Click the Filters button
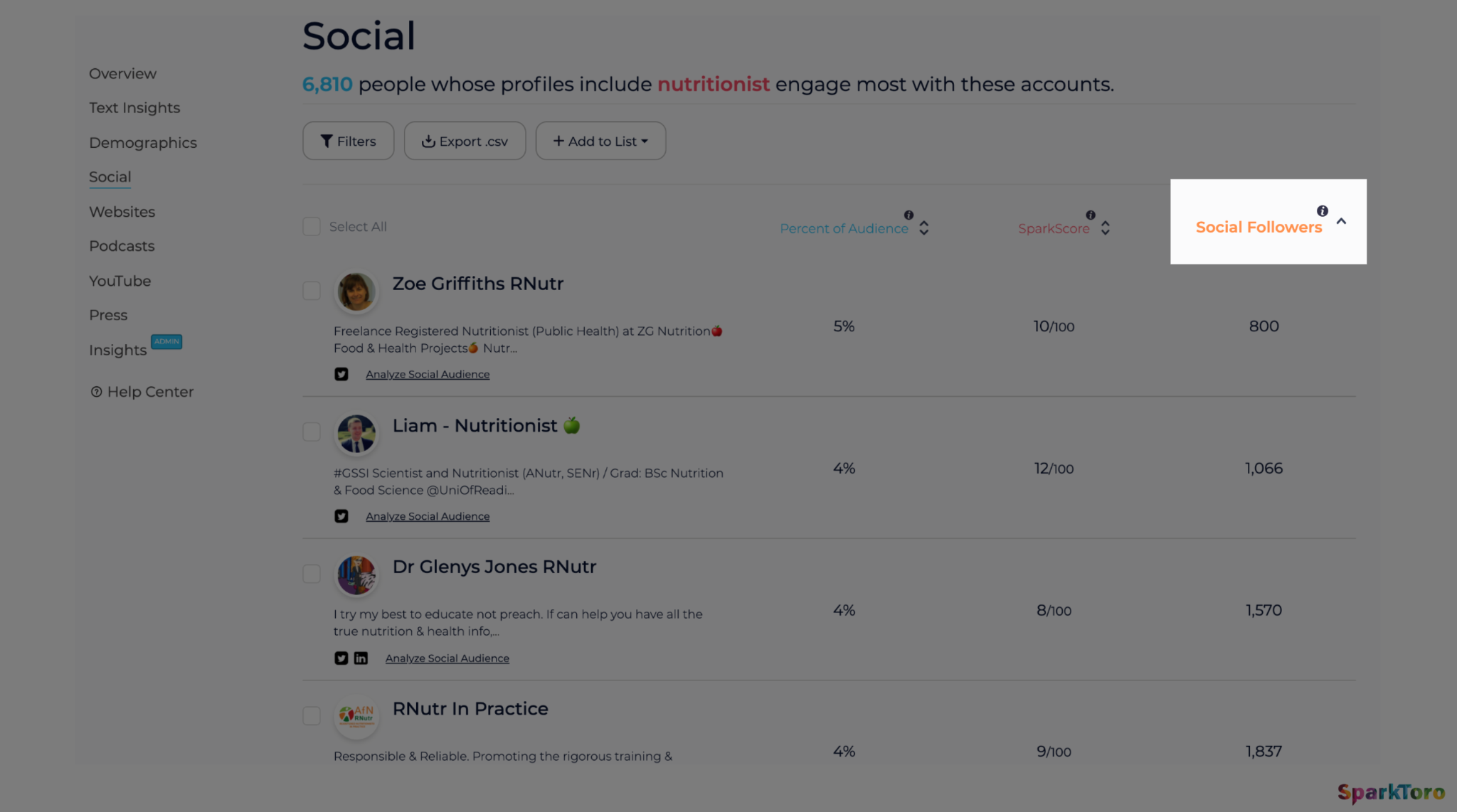Image resolution: width=1457 pixels, height=812 pixels. click(x=348, y=141)
